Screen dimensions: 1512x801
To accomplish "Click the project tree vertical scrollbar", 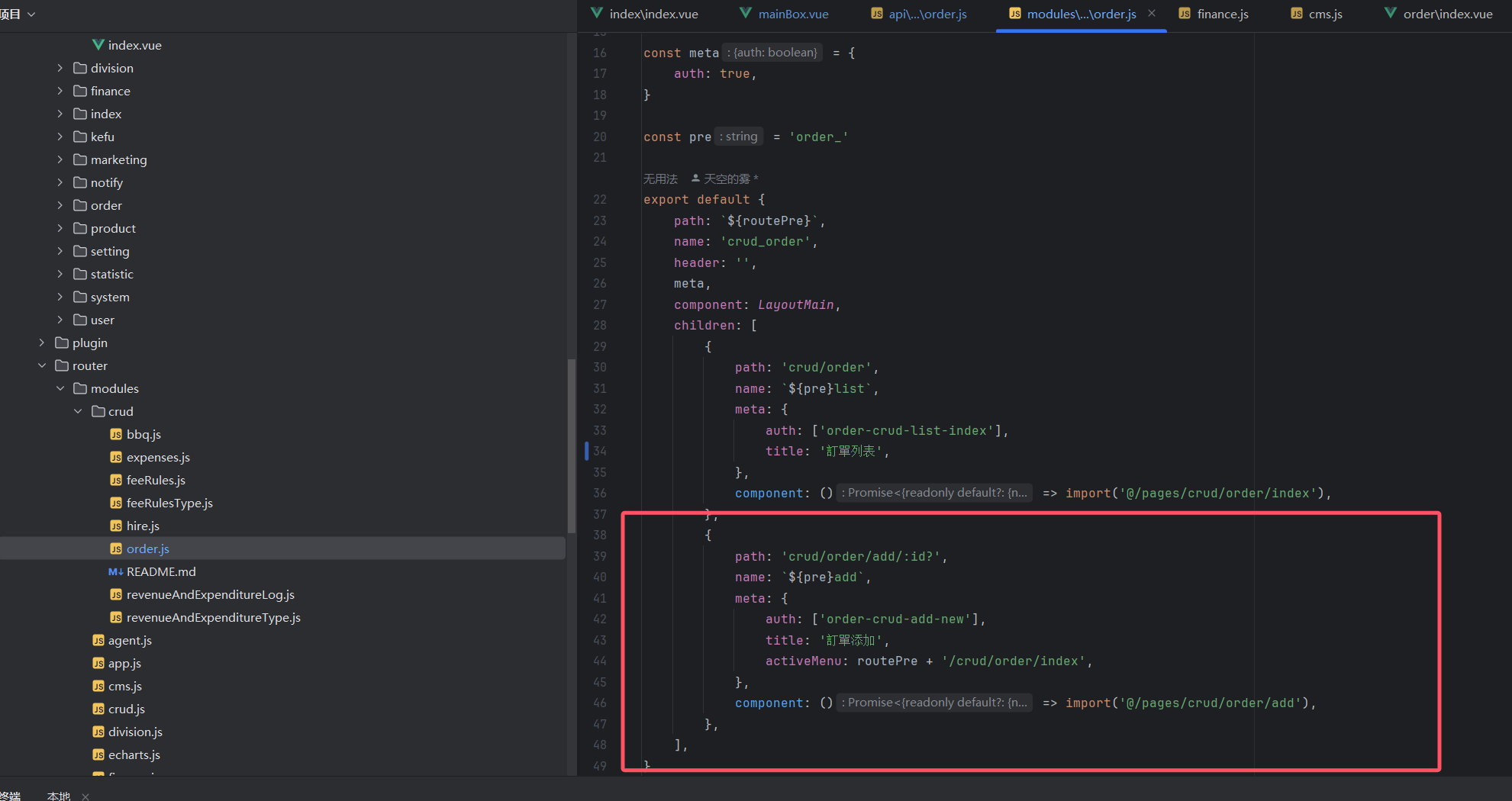I will 572,446.
